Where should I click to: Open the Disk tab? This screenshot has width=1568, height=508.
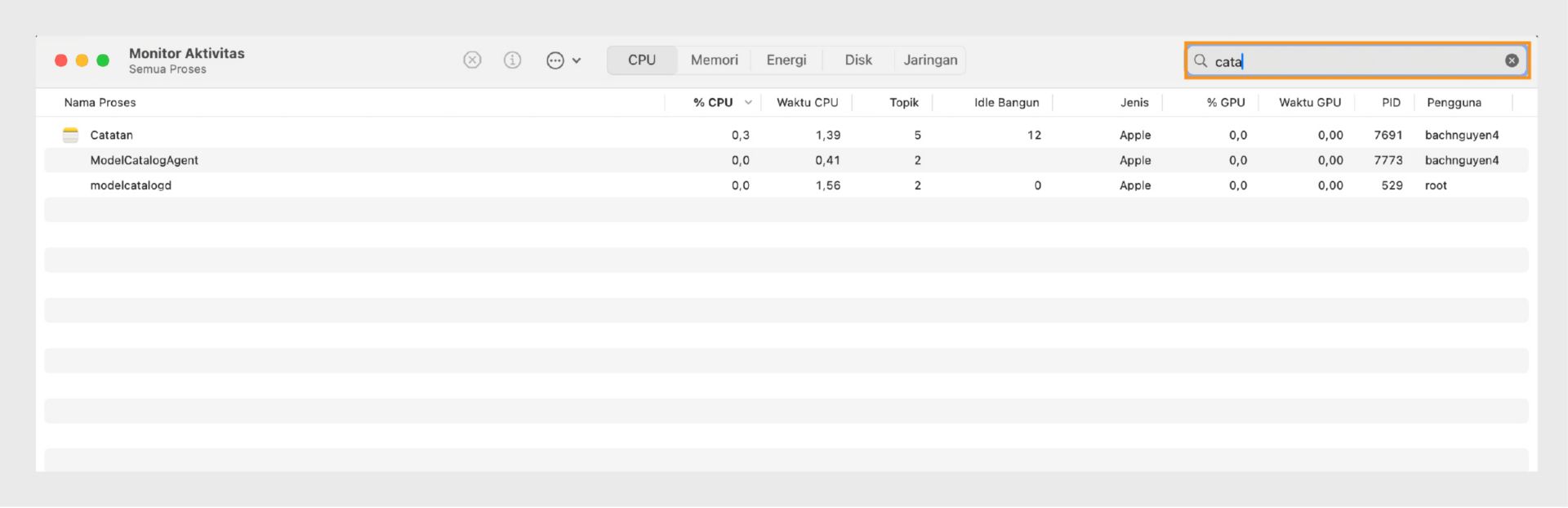pyautogui.click(x=857, y=60)
